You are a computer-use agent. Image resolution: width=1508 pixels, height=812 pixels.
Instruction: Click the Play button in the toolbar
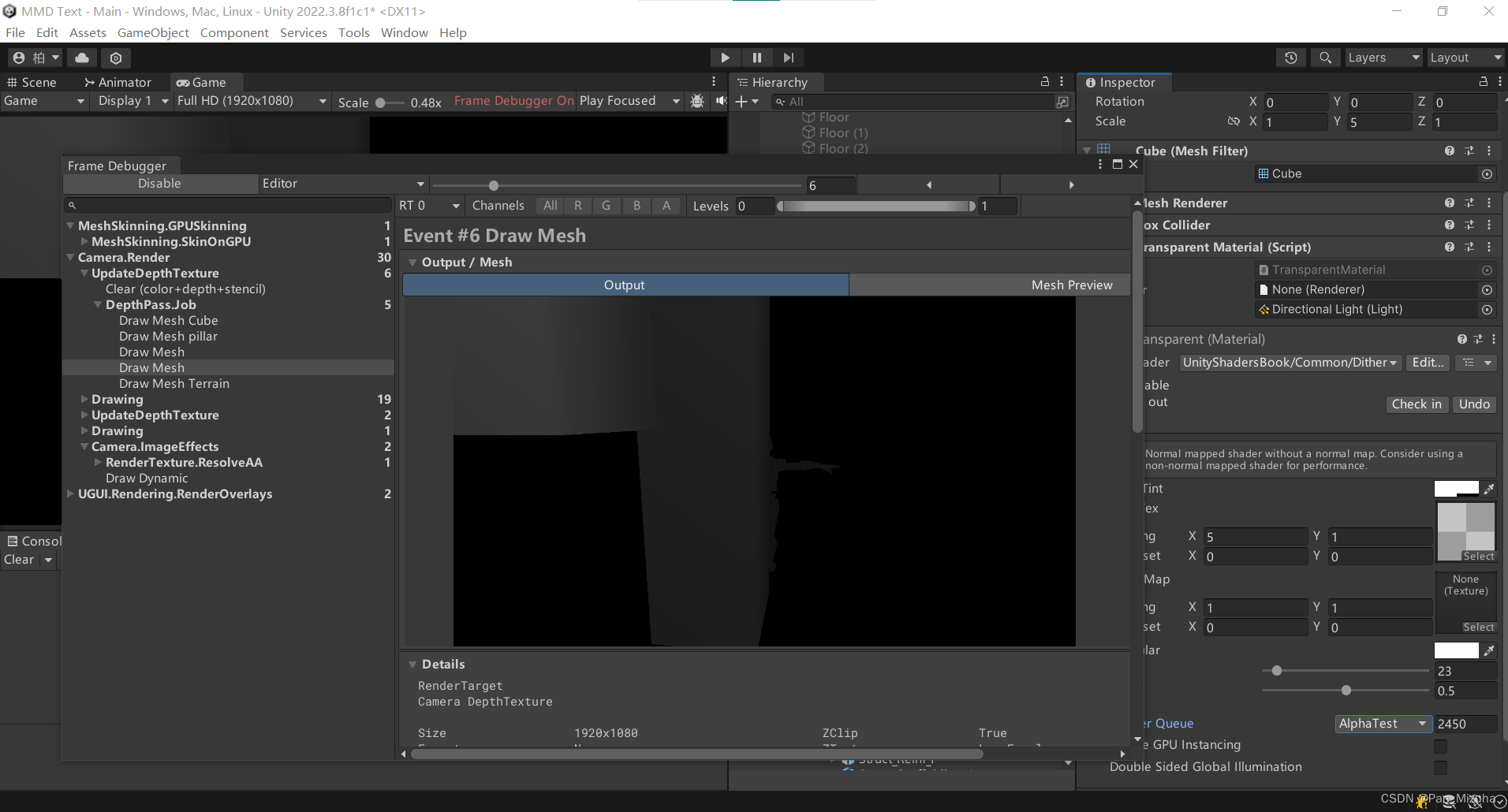point(725,57)
